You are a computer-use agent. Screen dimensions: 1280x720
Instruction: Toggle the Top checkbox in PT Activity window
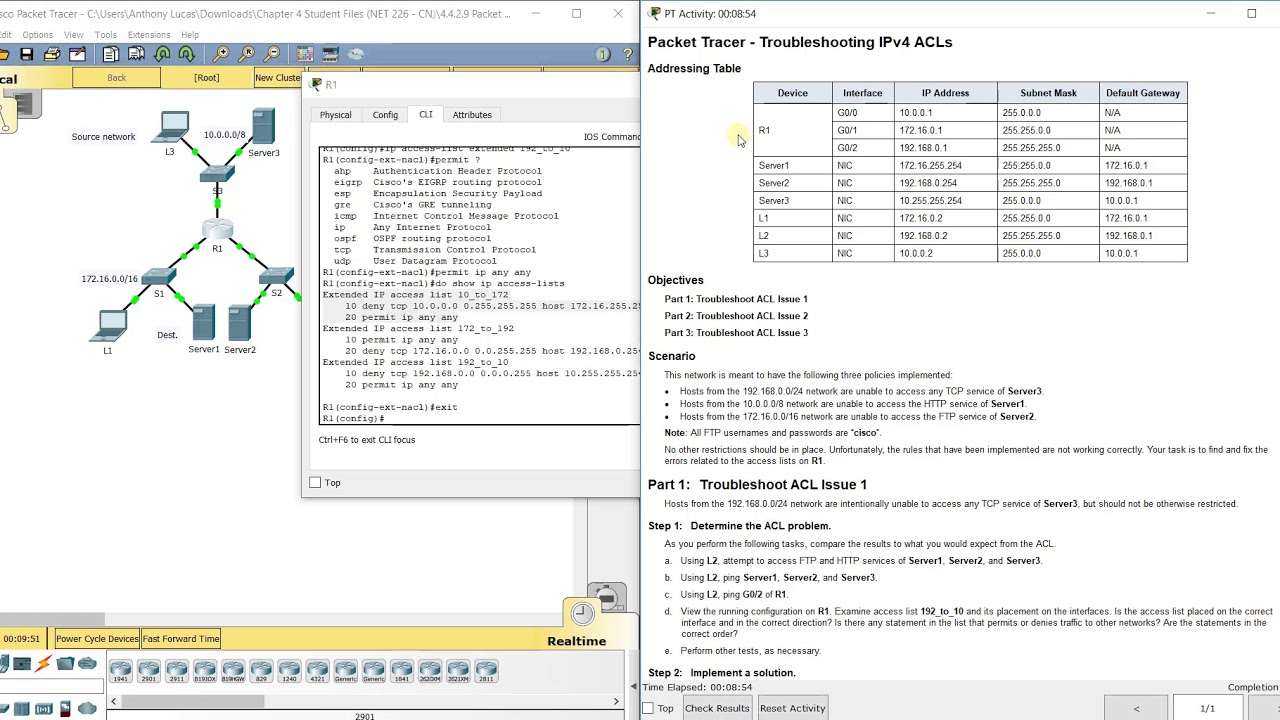pyautogui.click(x=648, y=708)
